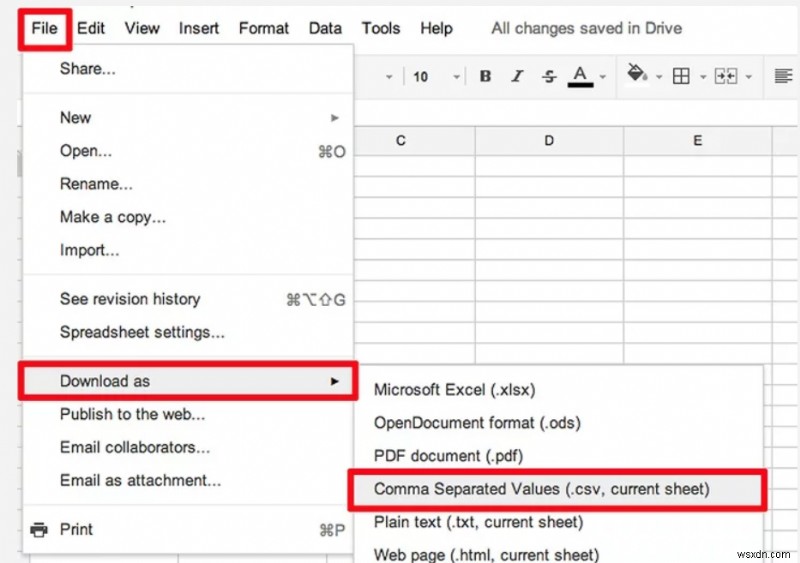The height and width of the screenshot is (563, 800).
Task: Select Rename... in the File menu
Action: pos(188,184)
